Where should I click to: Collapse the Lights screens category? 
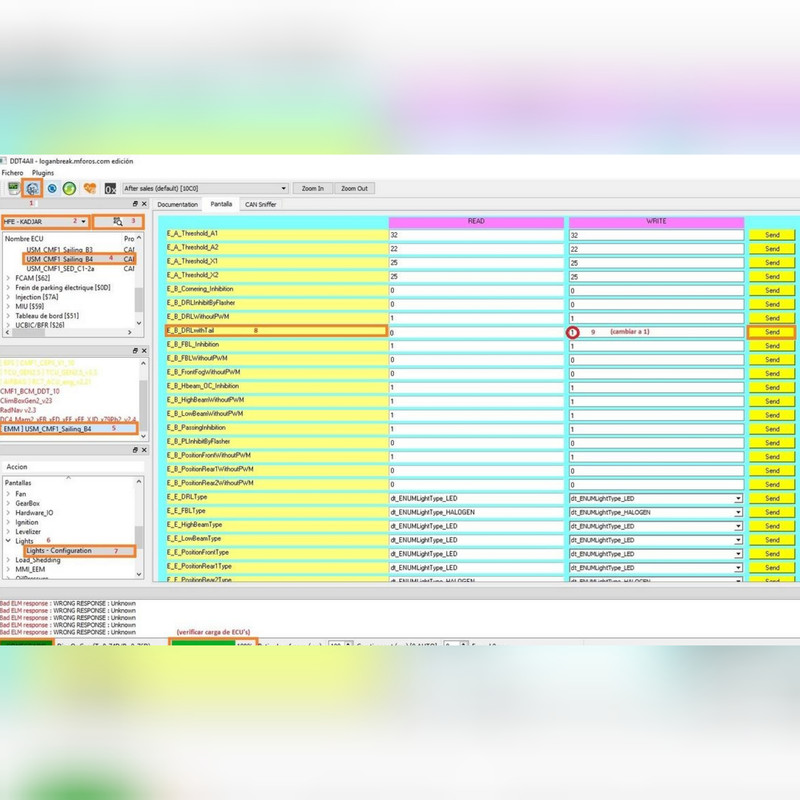coord(8,541)
